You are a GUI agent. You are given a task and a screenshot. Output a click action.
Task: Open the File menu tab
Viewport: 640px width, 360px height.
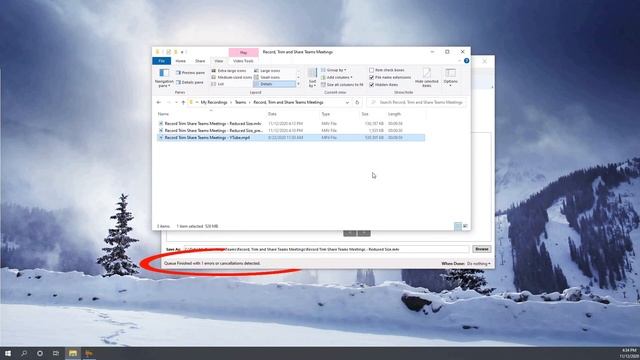point(162,61)
